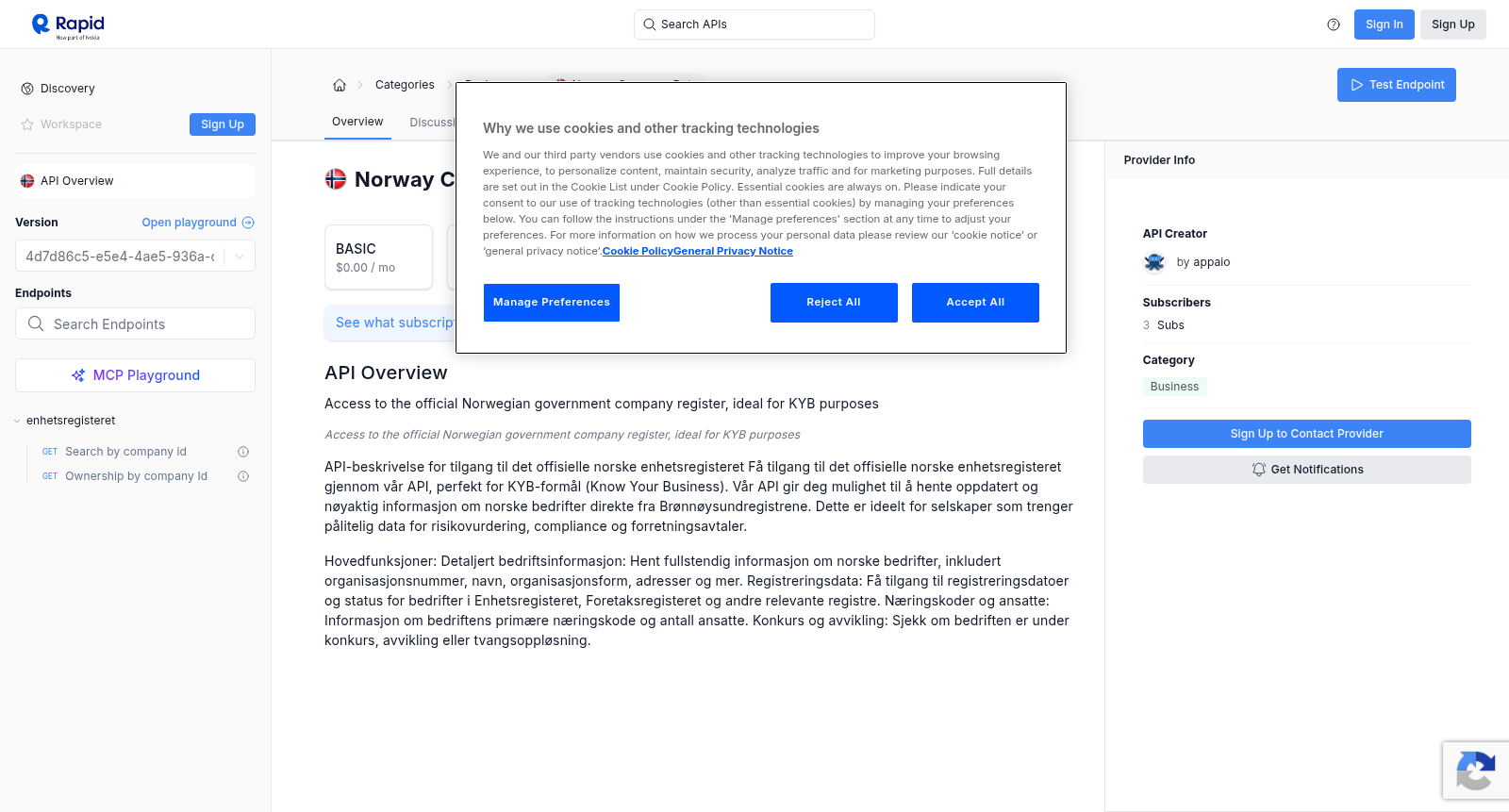
Task: Click the Norway flag beside the API title
Action: click(x=336, y=179)
